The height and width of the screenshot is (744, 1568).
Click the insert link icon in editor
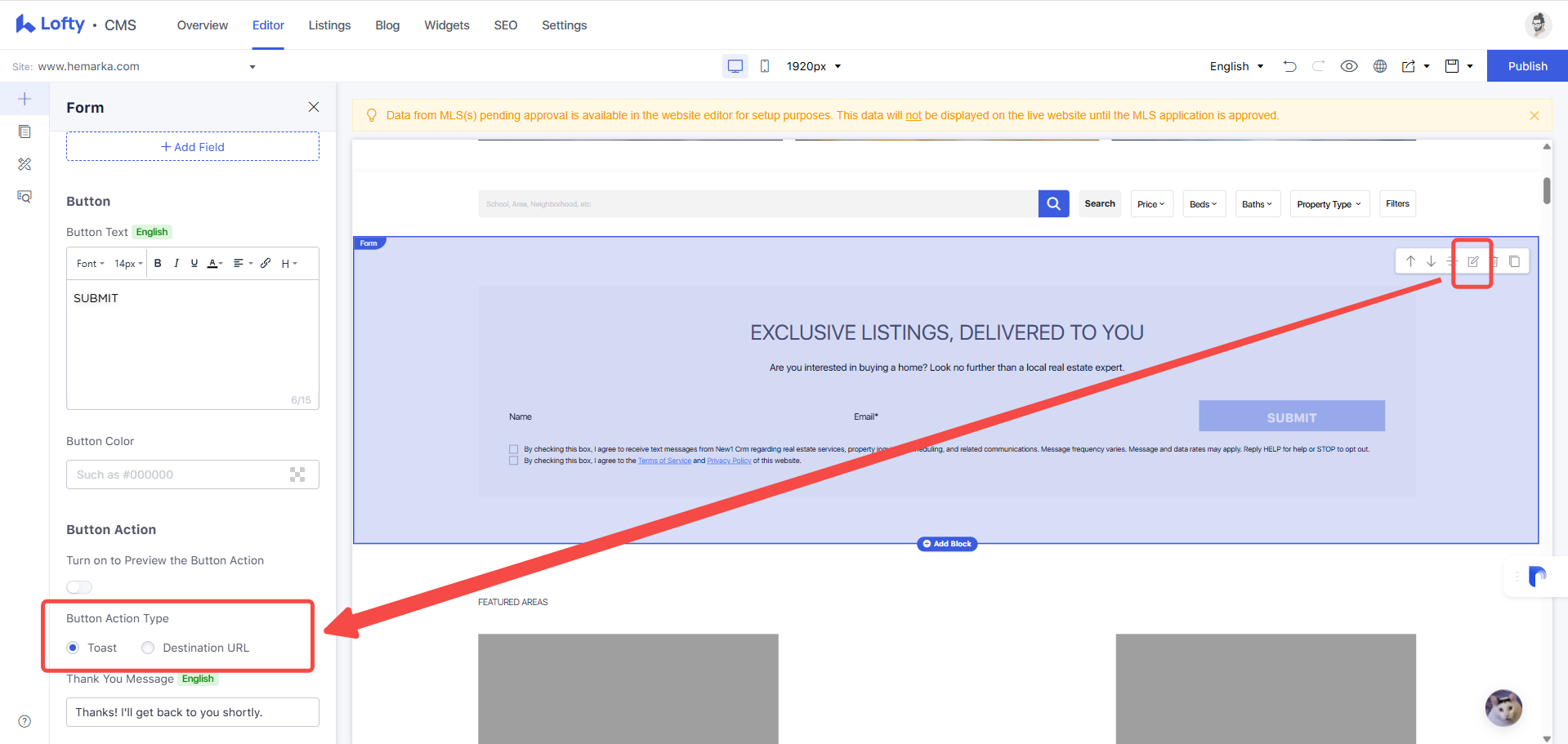pos(266,263)
